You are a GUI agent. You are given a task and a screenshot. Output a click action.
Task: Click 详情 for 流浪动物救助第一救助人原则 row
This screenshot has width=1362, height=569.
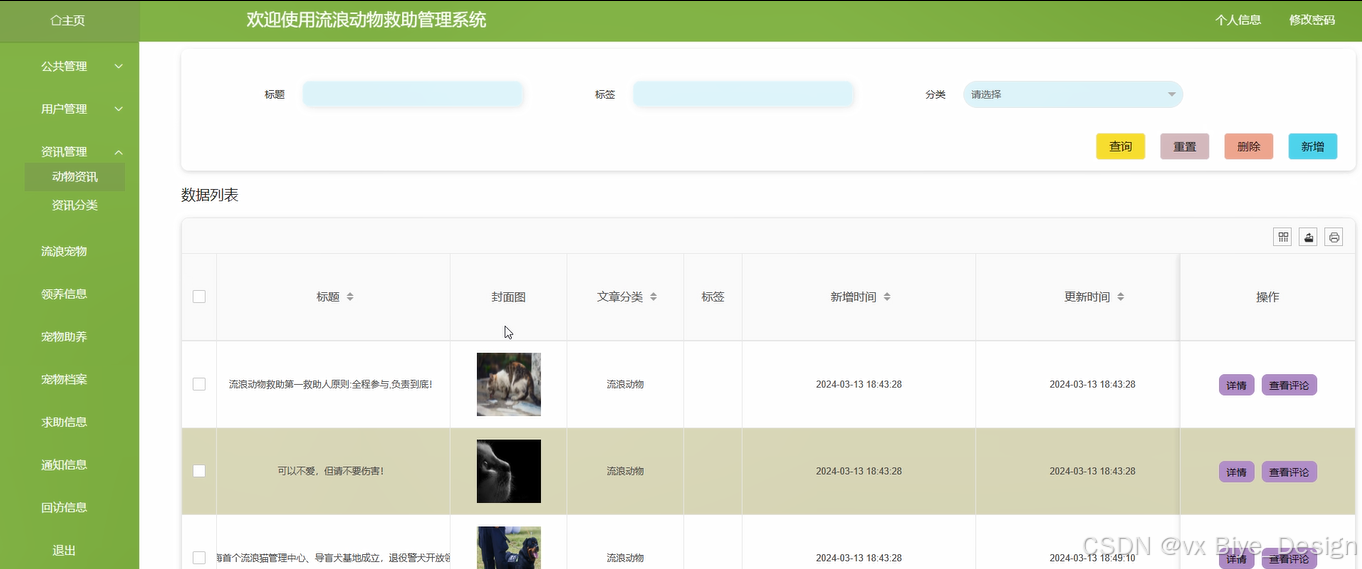tap(1236, 385)
